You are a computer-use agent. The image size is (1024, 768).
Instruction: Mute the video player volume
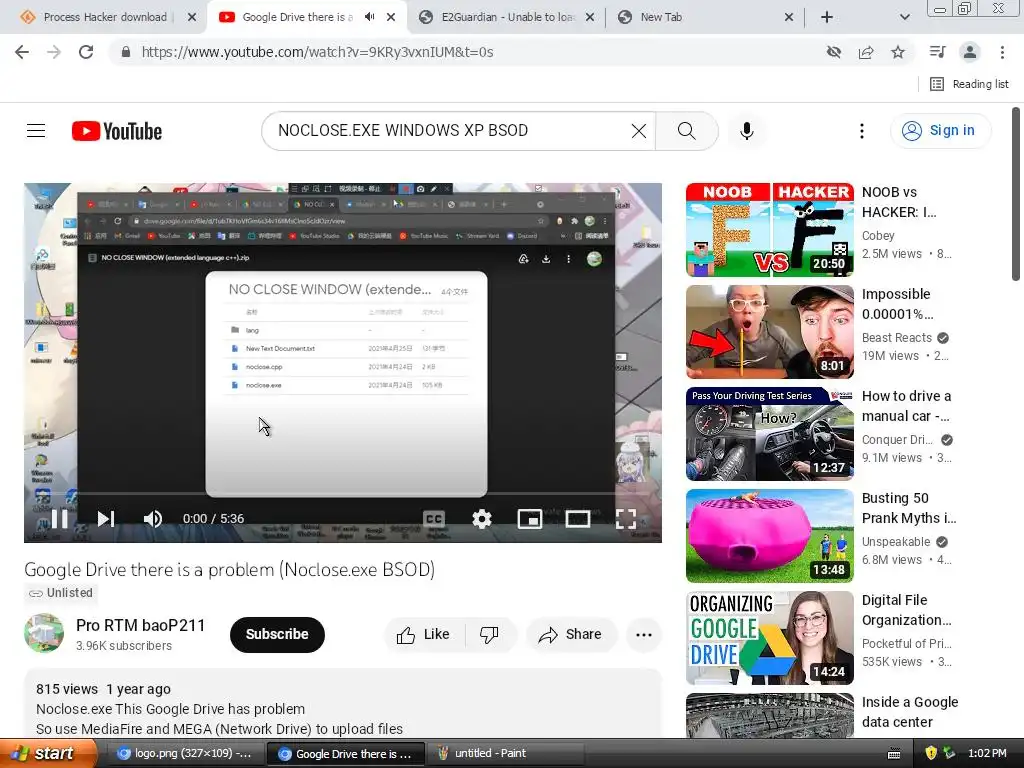pos(153,519)
